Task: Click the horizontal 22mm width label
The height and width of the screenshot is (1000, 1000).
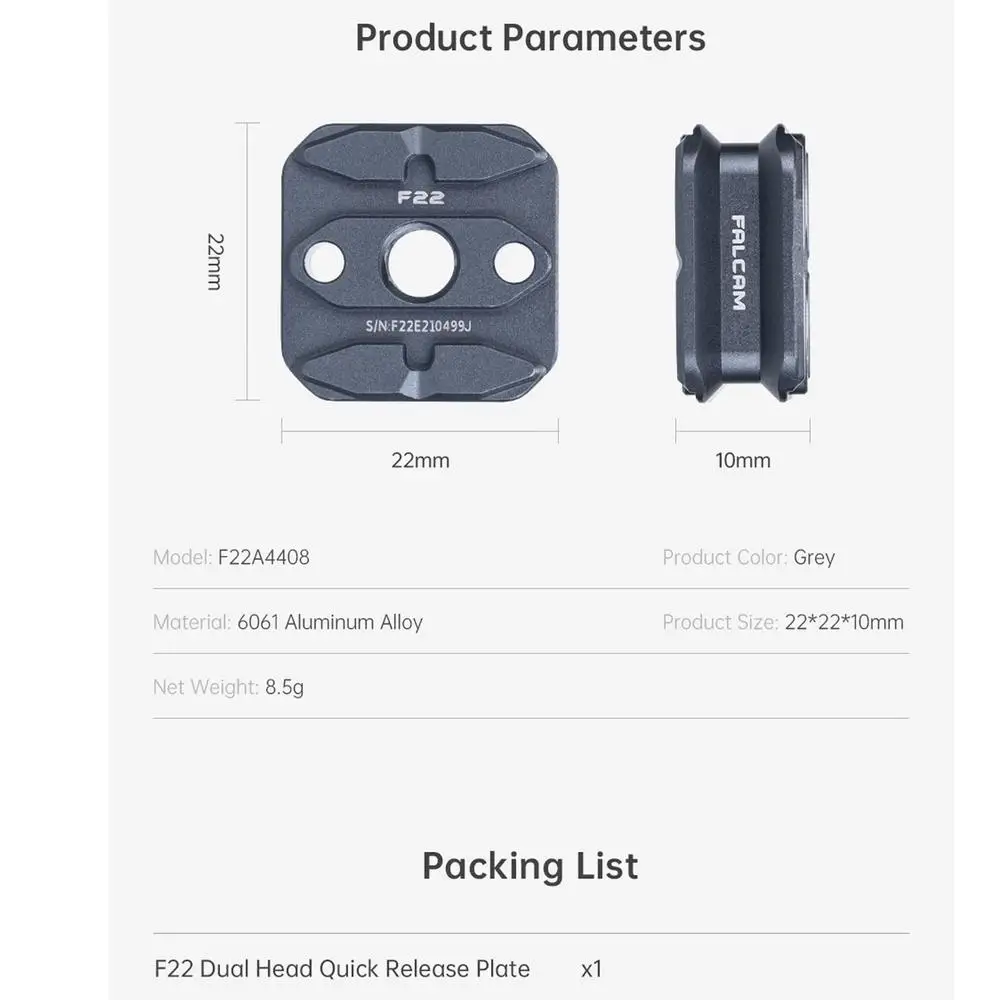Action: [420, 460]
